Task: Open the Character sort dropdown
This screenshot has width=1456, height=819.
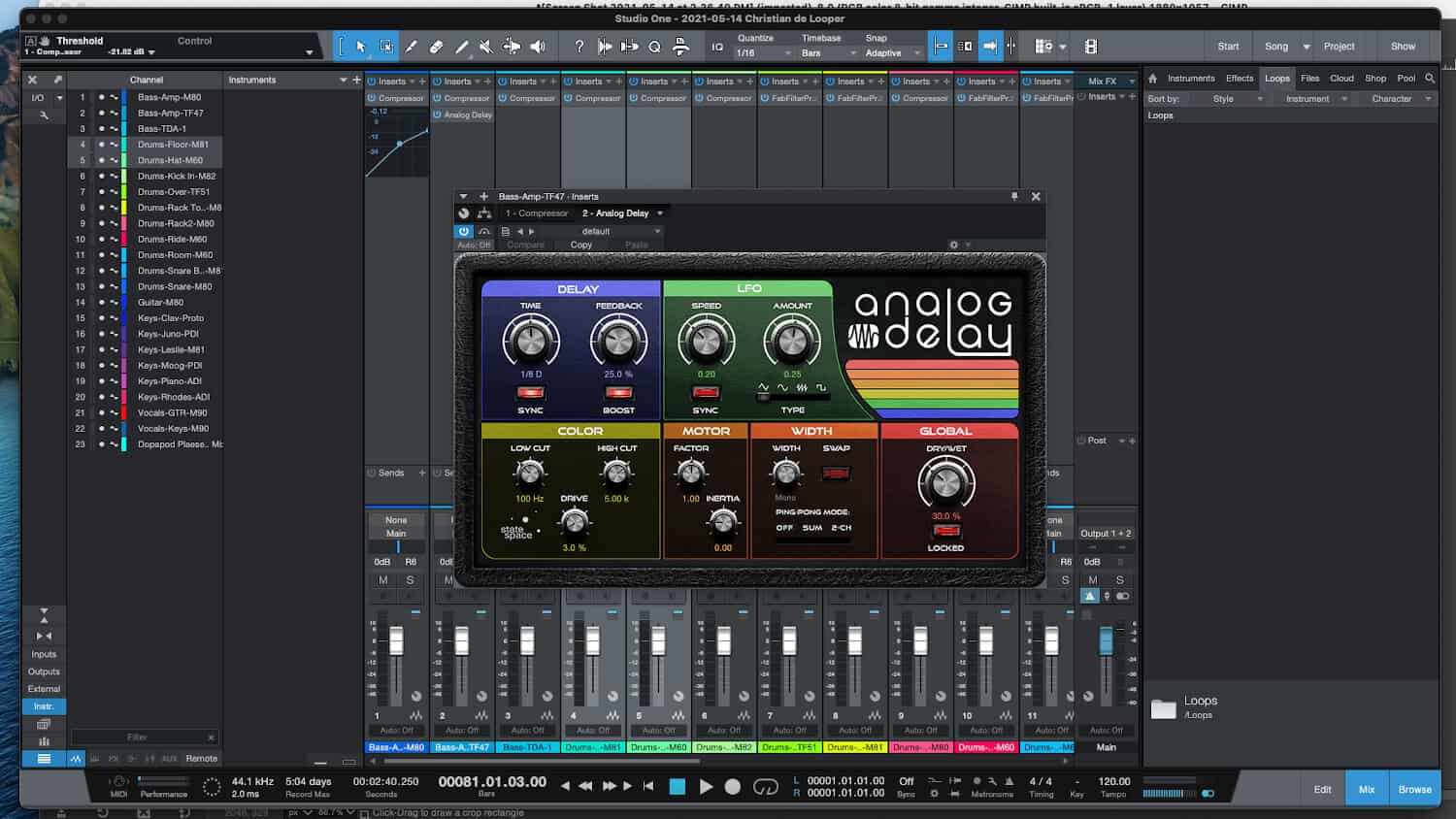Action: pos(1398,99)
